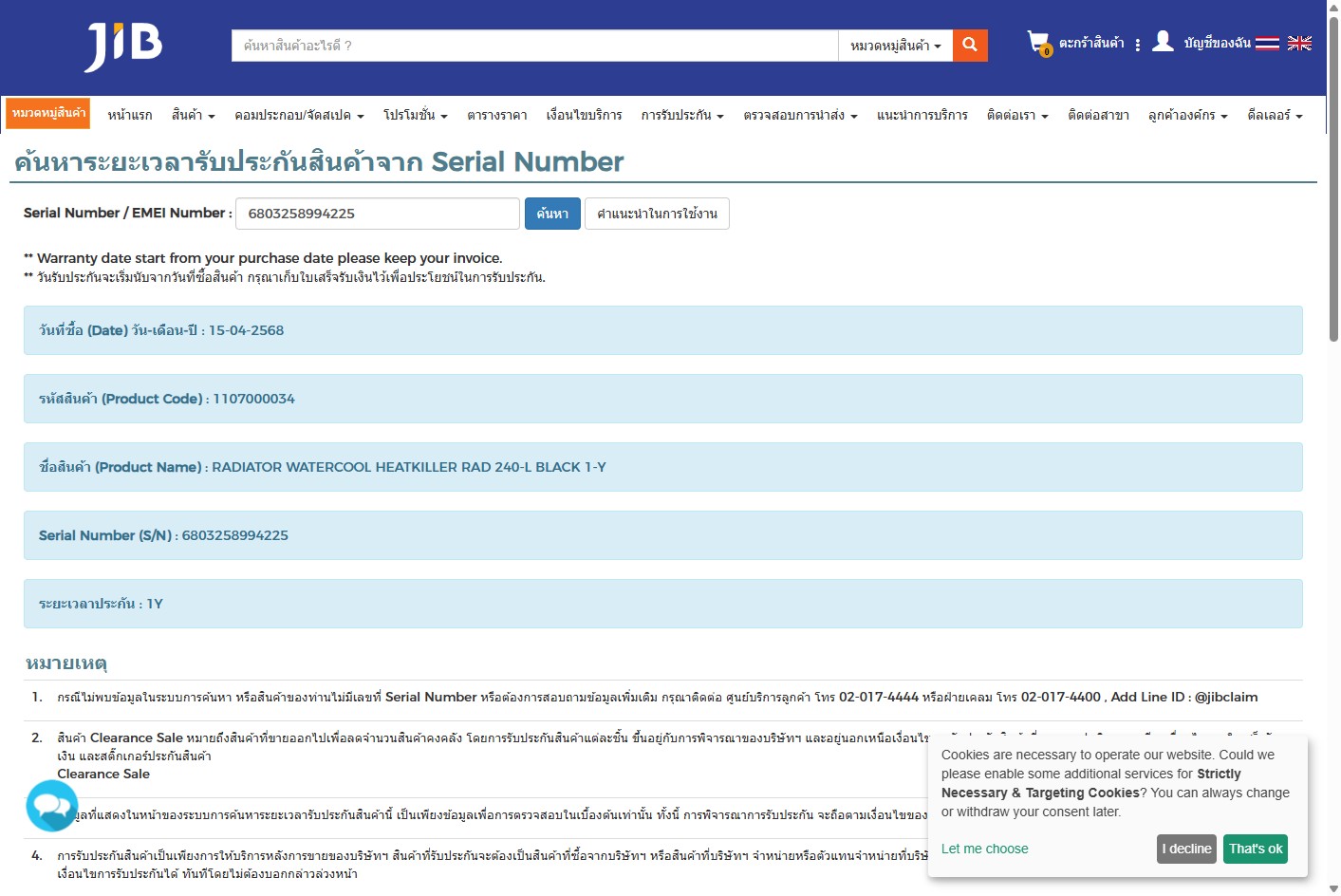Click purchase date 15-04-2568 row

pyautogui.click(x=663, y=330)
